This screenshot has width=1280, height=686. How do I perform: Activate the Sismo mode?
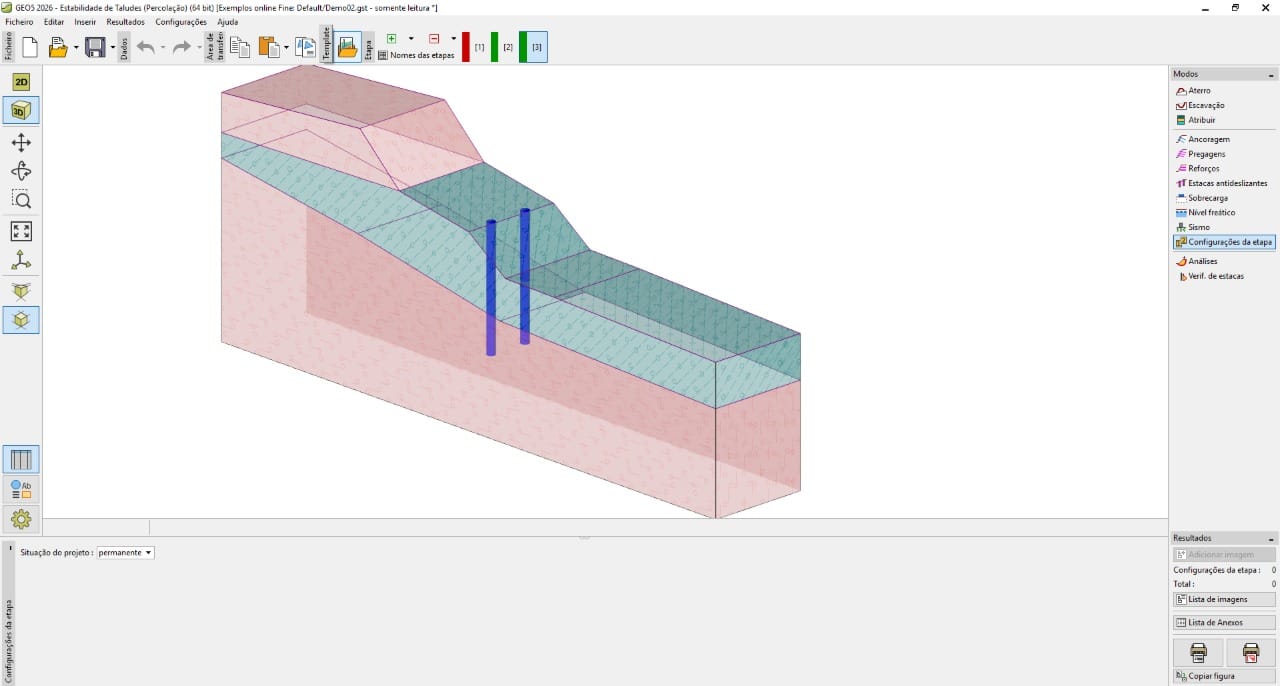(x=1197, y=227)
